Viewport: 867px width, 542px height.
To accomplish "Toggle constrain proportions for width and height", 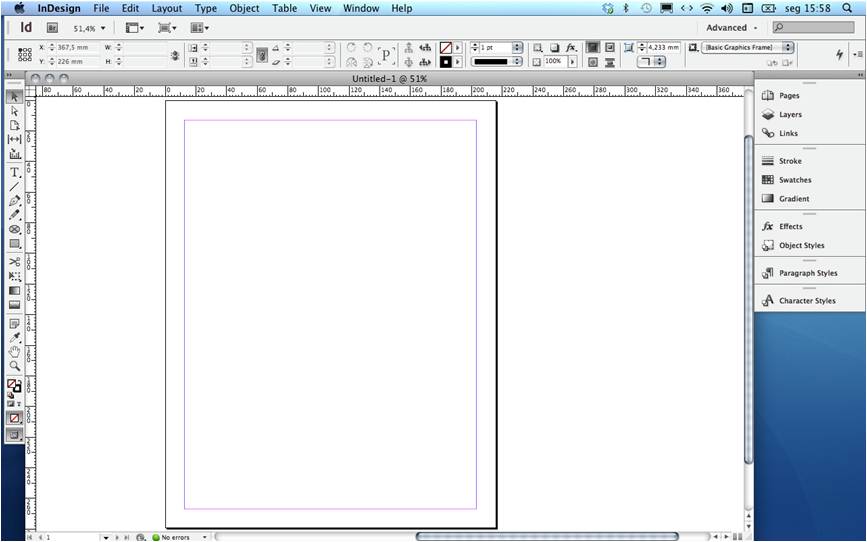I will [175, 55].
